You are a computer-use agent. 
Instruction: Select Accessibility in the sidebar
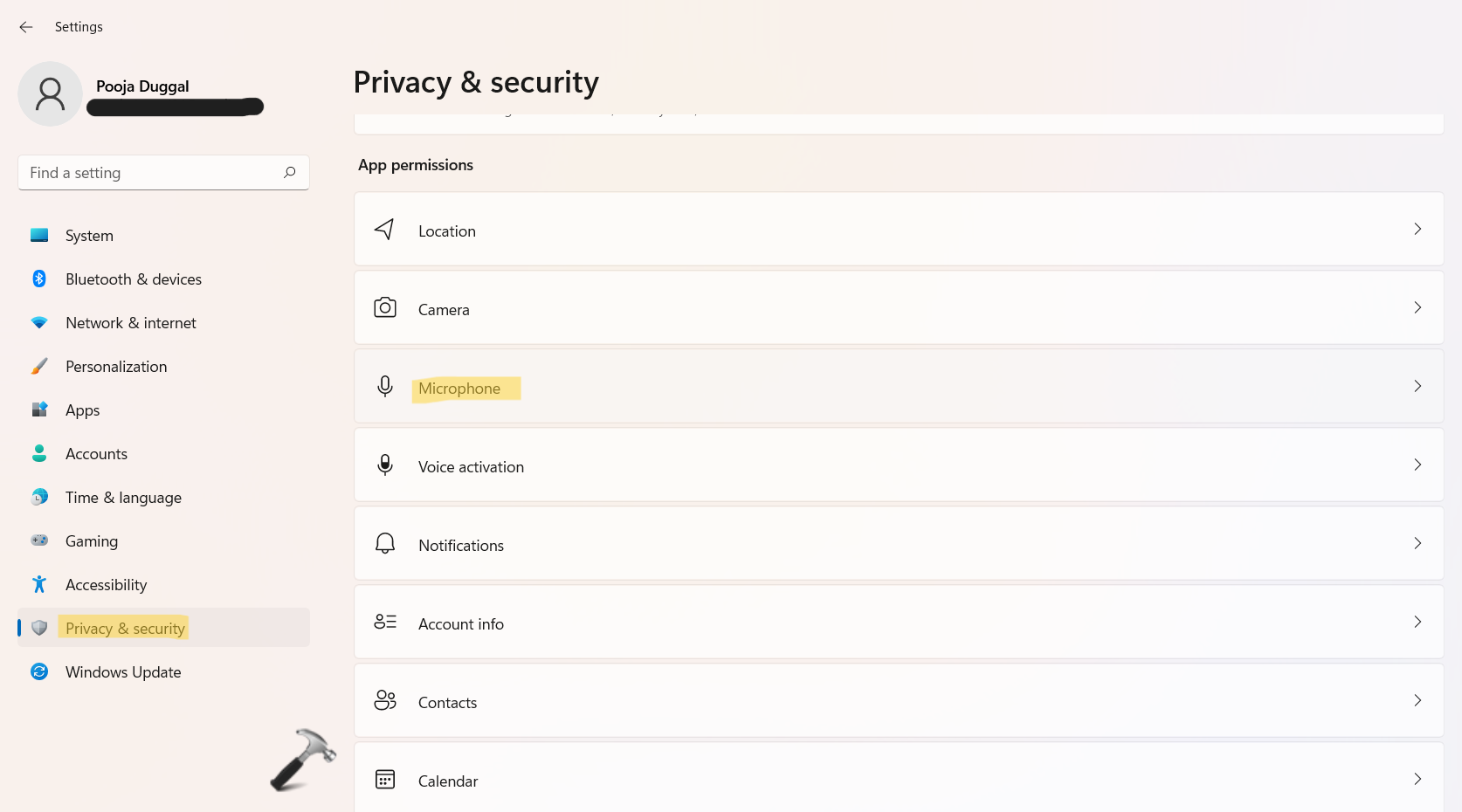click(106, 585)
